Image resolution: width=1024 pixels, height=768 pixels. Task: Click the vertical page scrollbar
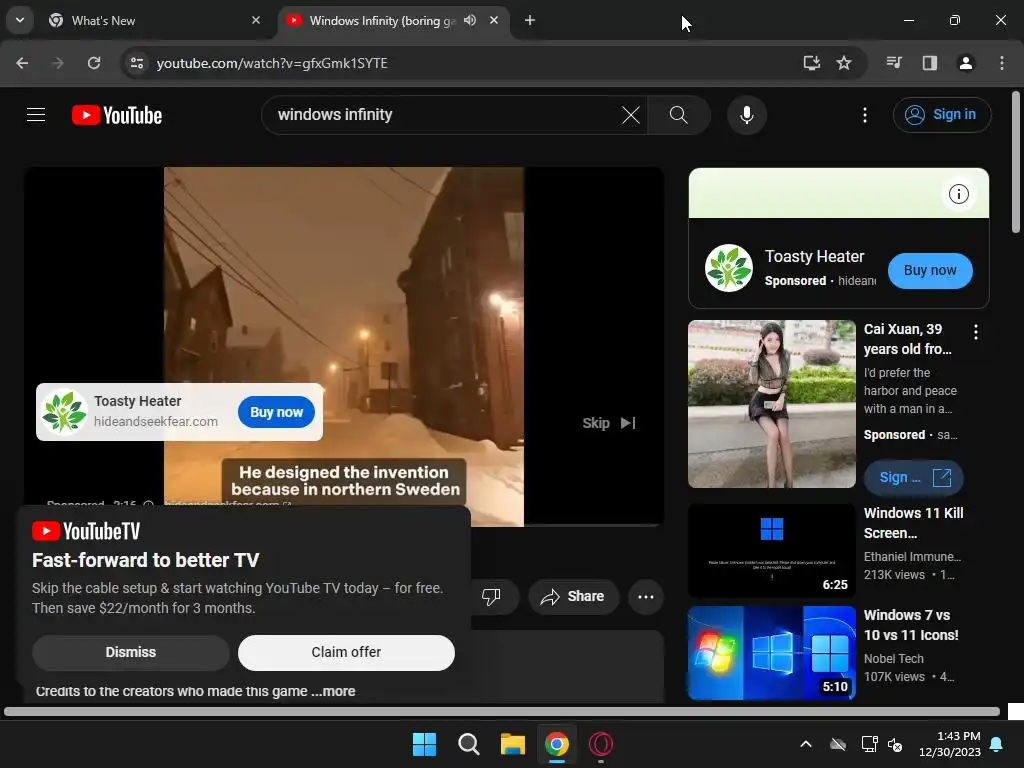click(1016, 162)
